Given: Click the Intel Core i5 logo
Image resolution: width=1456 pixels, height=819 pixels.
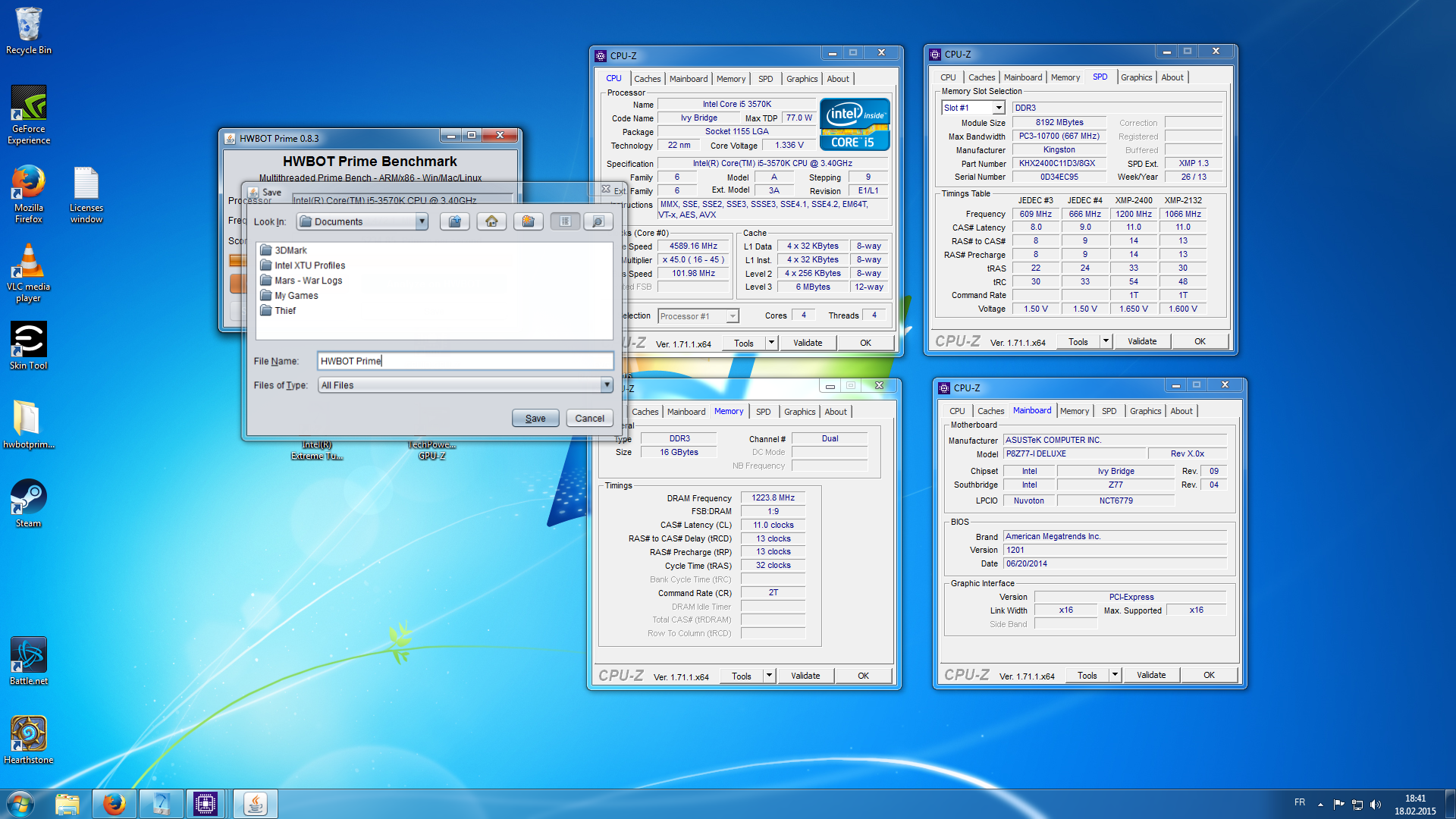Looking at the screenshot, I should click(x=855, y=124).
